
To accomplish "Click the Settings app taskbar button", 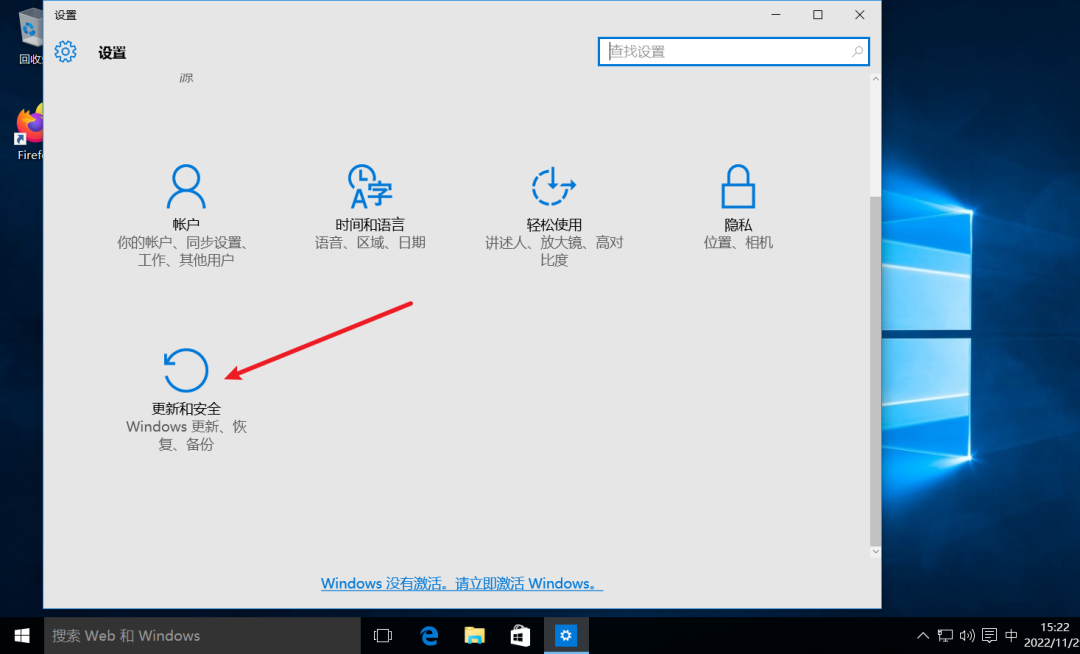I will 566,635.
